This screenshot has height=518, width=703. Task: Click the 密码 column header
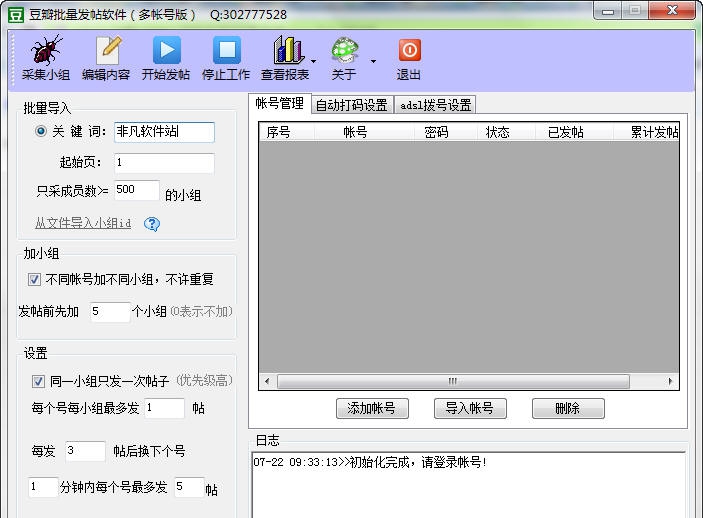(x=445, y=132)
